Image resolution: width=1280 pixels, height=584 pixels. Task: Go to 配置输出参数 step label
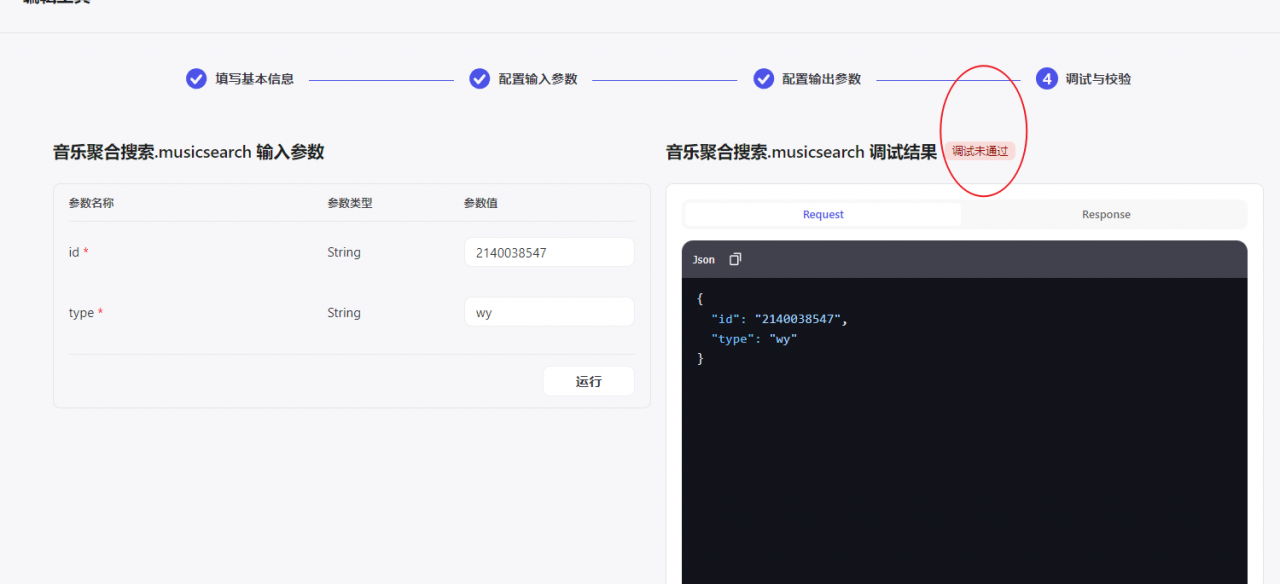[822, 79]
